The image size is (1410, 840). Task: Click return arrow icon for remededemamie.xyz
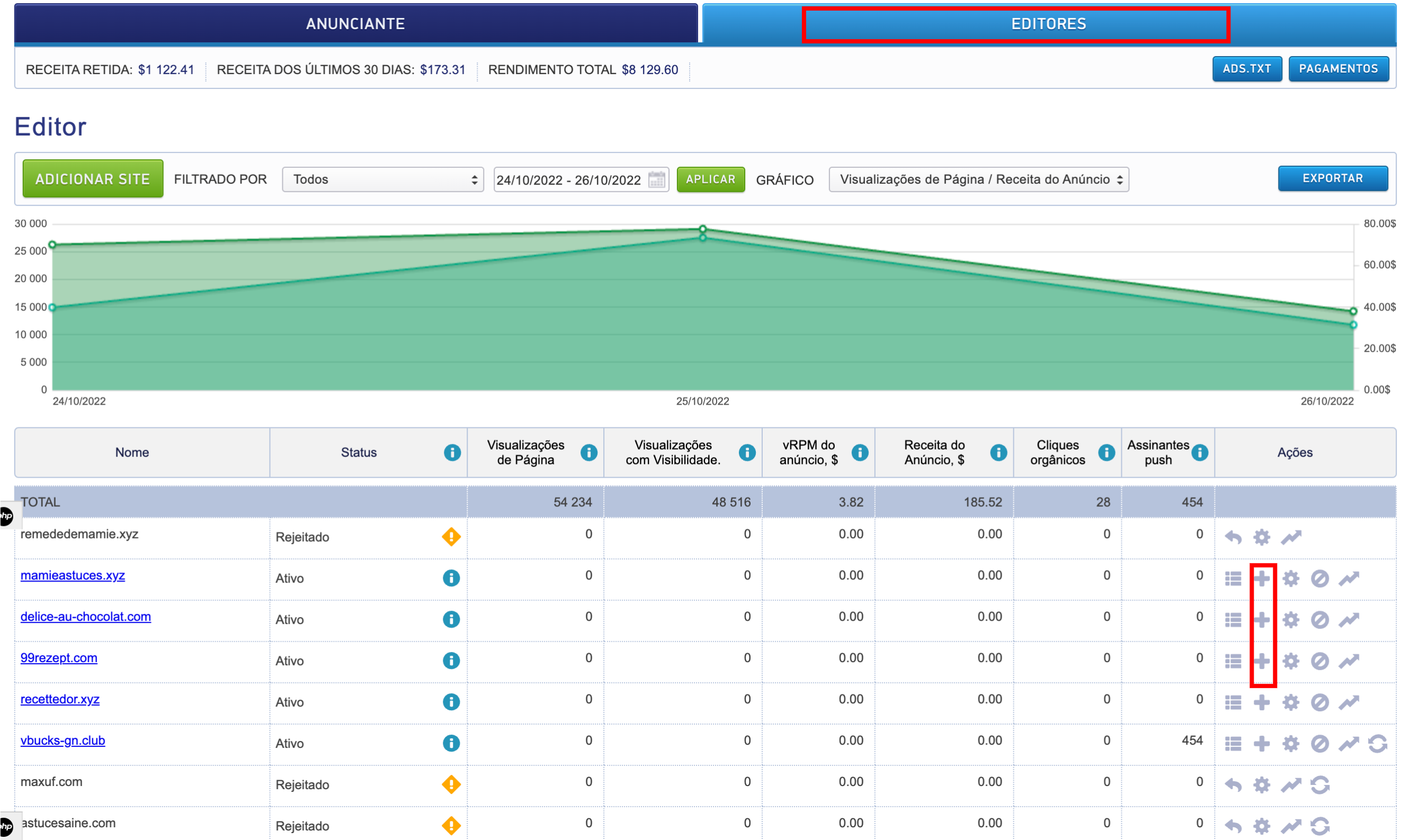1233,537
